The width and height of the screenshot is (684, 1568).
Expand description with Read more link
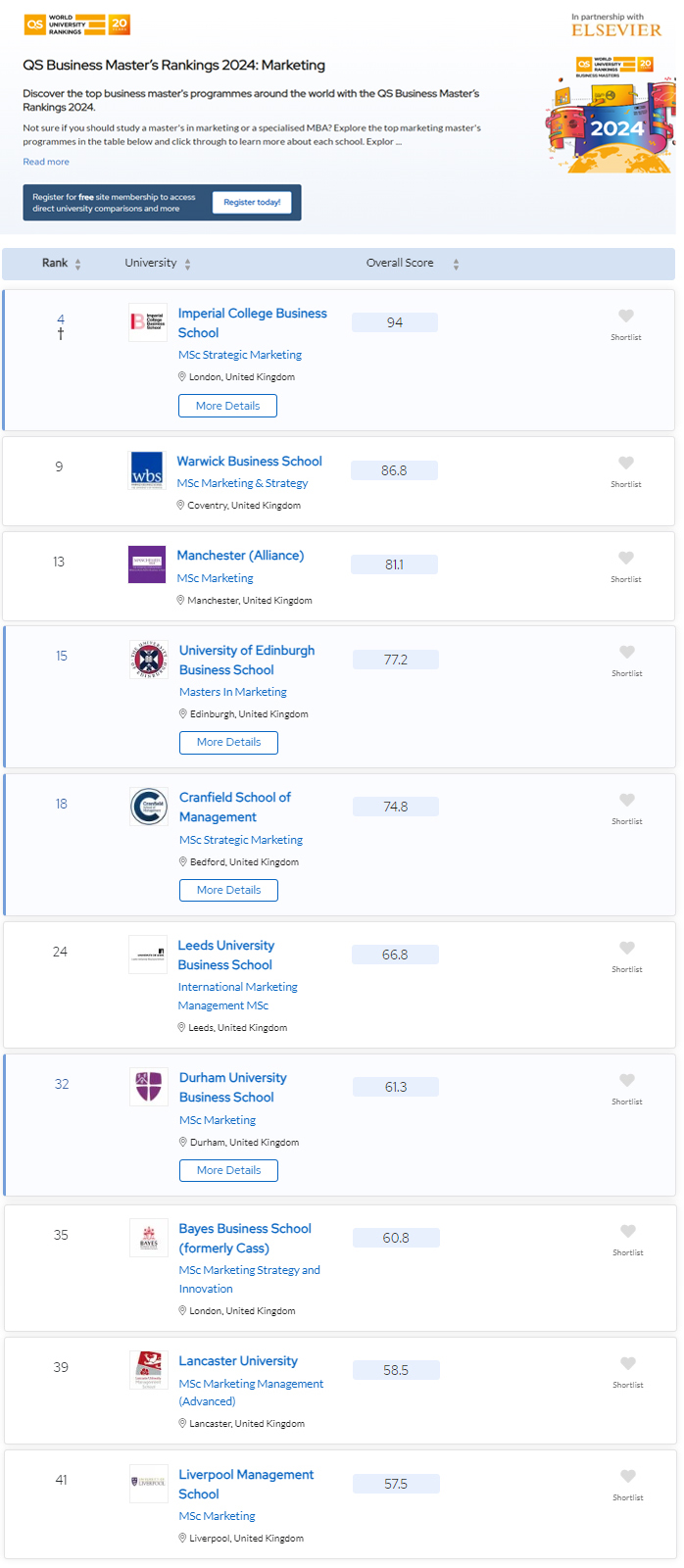point(46,162)
